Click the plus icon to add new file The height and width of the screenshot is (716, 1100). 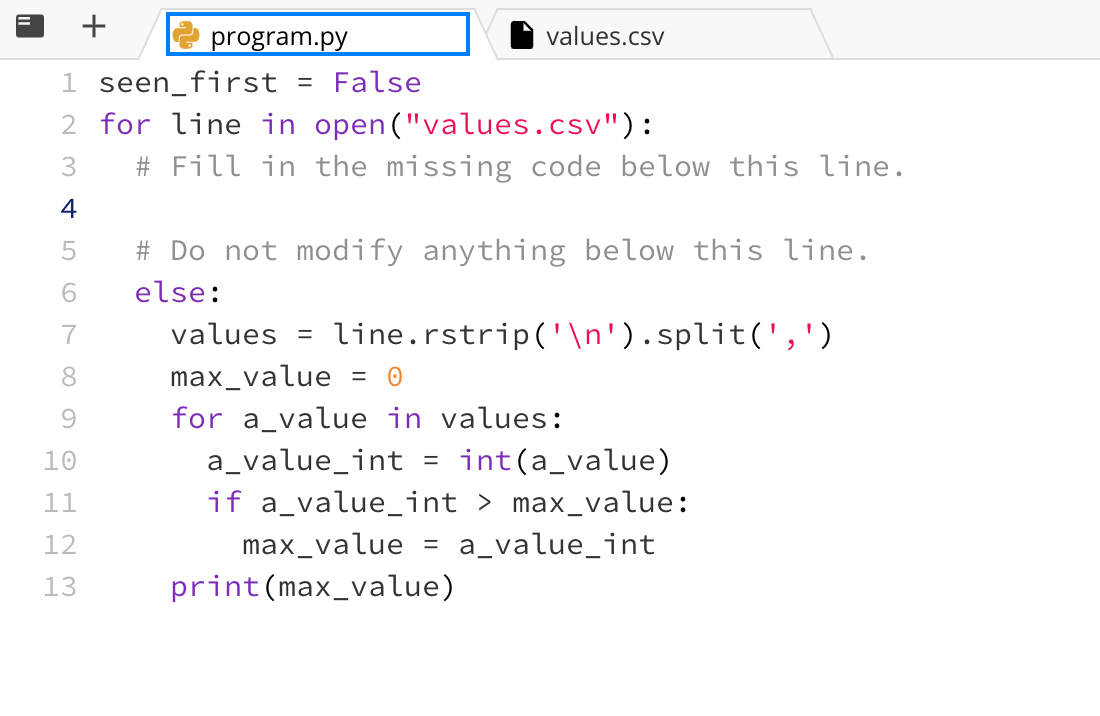(x=93, y=26)
